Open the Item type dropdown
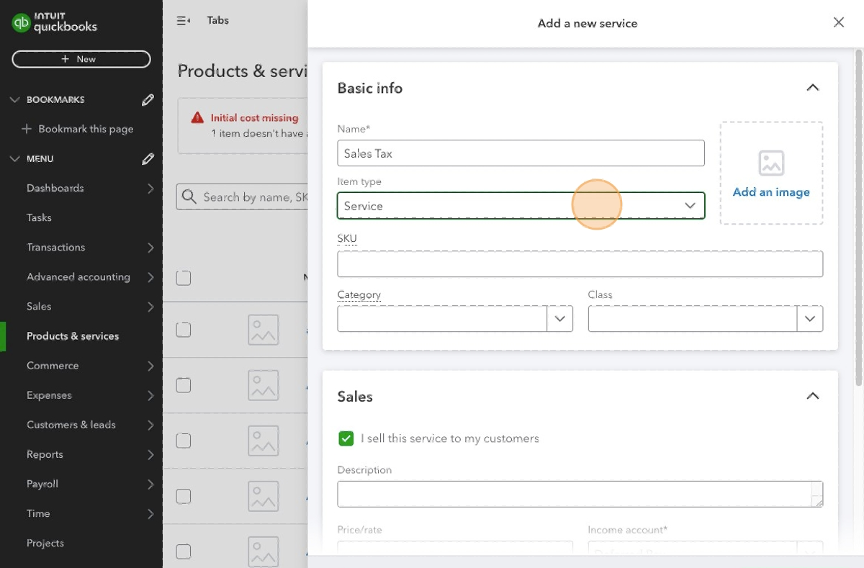This screenshot has height=568, width=864. click(x=520, y=206)
